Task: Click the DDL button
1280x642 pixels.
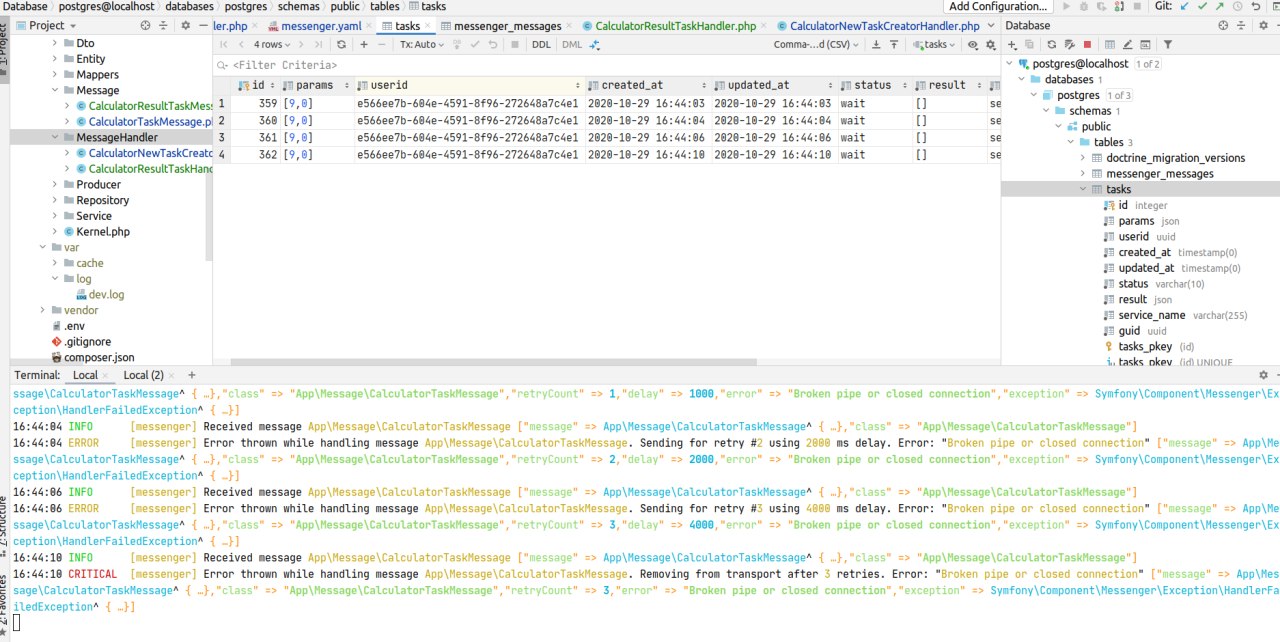Action: coord(541,45)
